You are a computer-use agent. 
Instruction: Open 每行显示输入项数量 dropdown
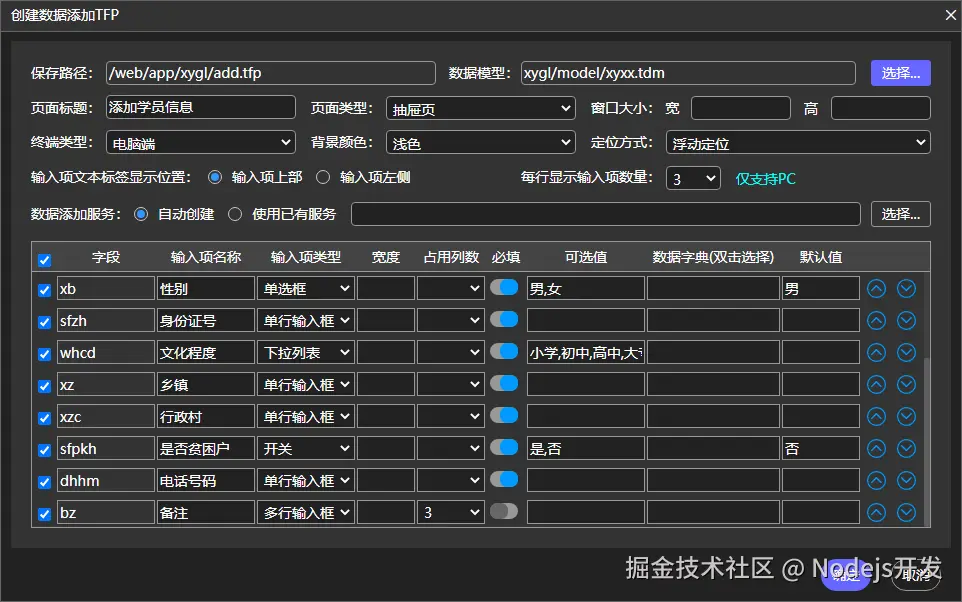[x=693, y=179]
